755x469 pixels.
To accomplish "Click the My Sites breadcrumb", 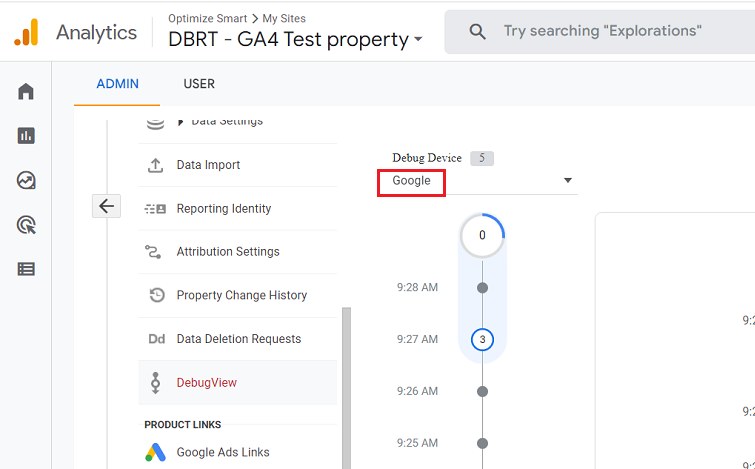I will (284, 18).
